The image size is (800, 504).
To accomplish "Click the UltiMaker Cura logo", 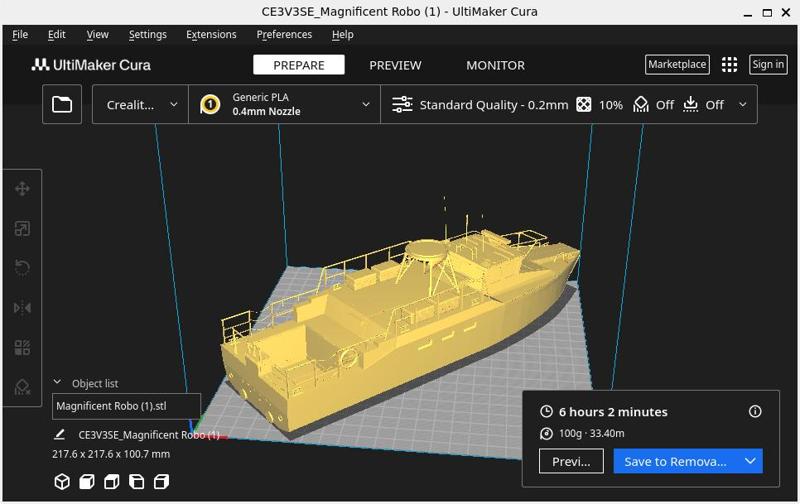I will click(x=91, y=65).
